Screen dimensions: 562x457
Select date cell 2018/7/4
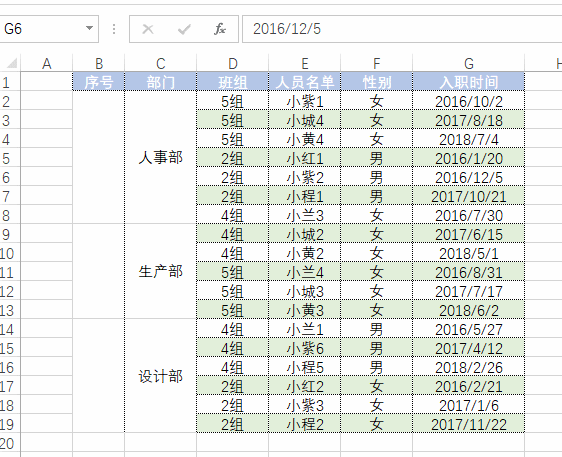pyautogui.click(x=469, y=139)
